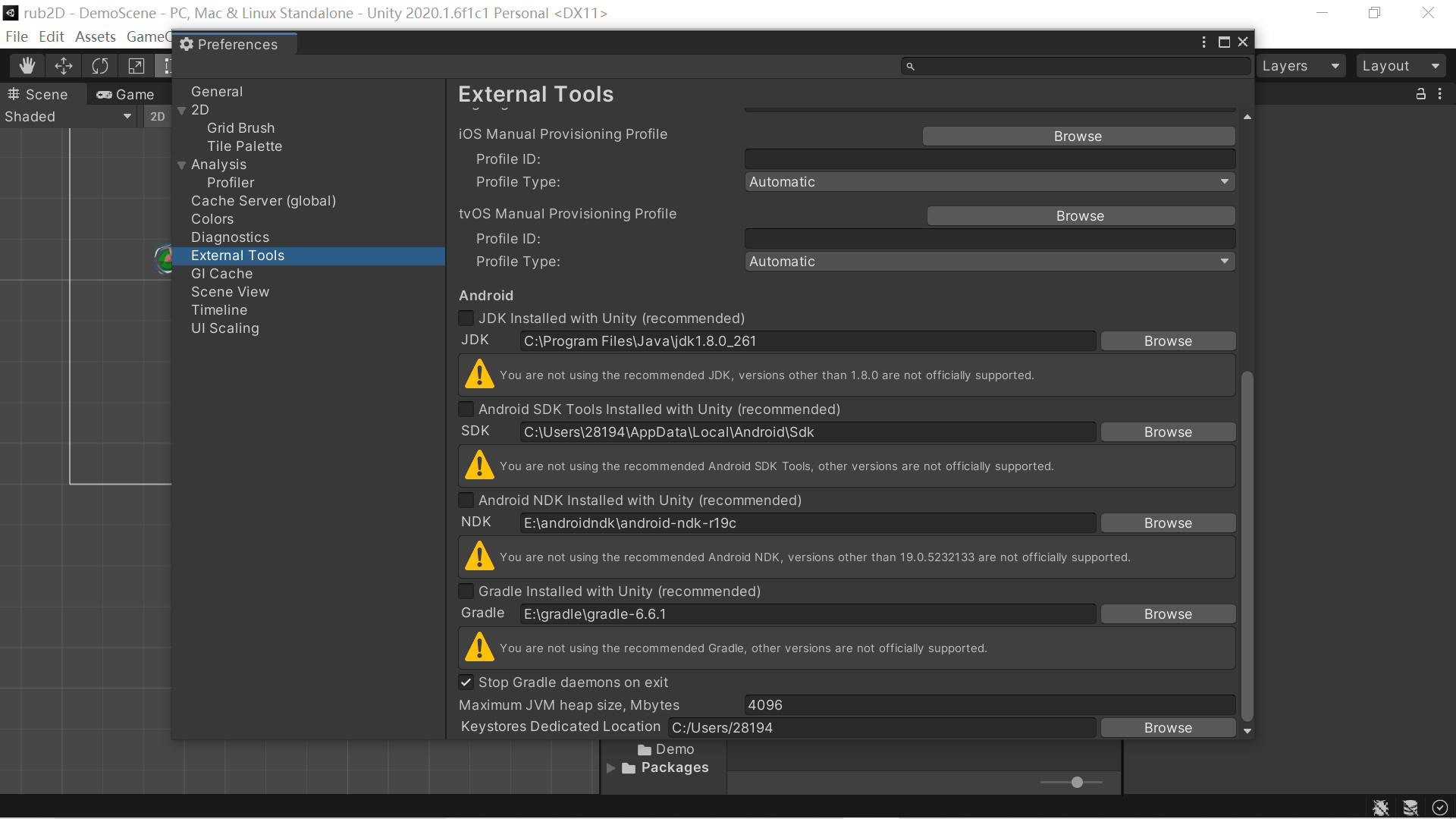The width and height of the screenshot is (1456, 819).
Task: Open the Layout dropdown
Action: pyautogui.click(x=1400, y=66)
